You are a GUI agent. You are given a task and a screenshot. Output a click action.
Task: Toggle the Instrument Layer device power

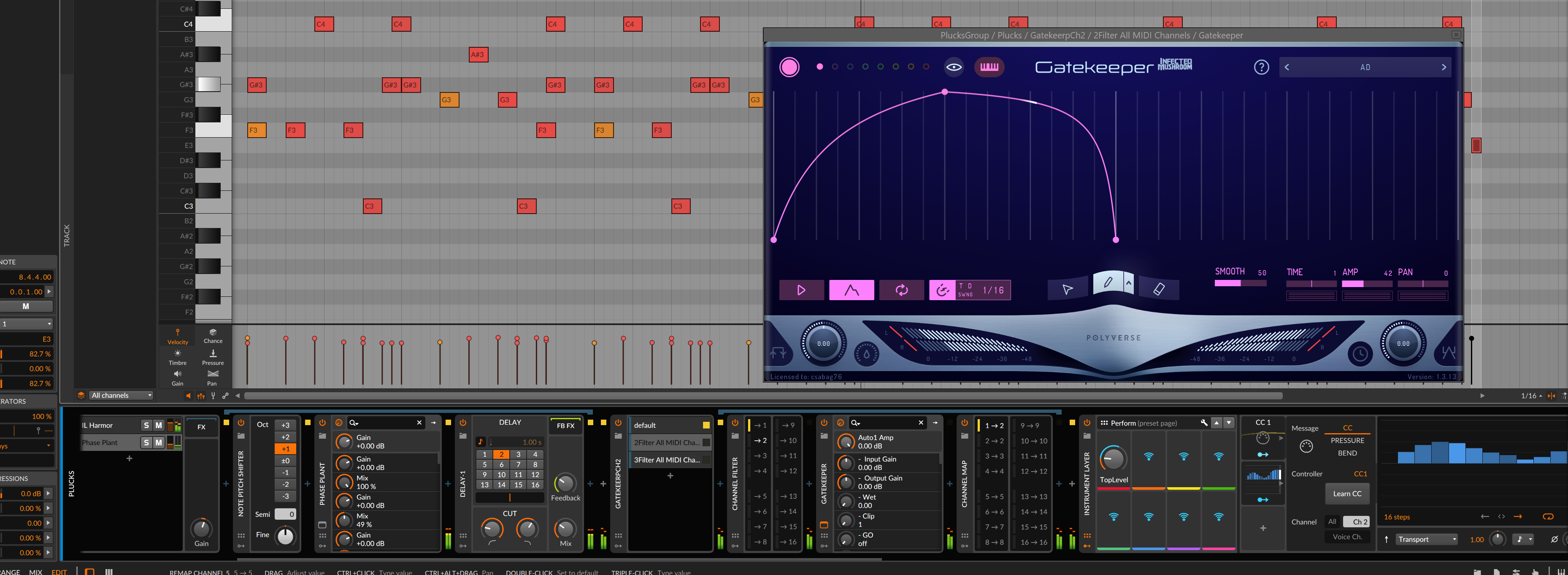(1087, 423)
